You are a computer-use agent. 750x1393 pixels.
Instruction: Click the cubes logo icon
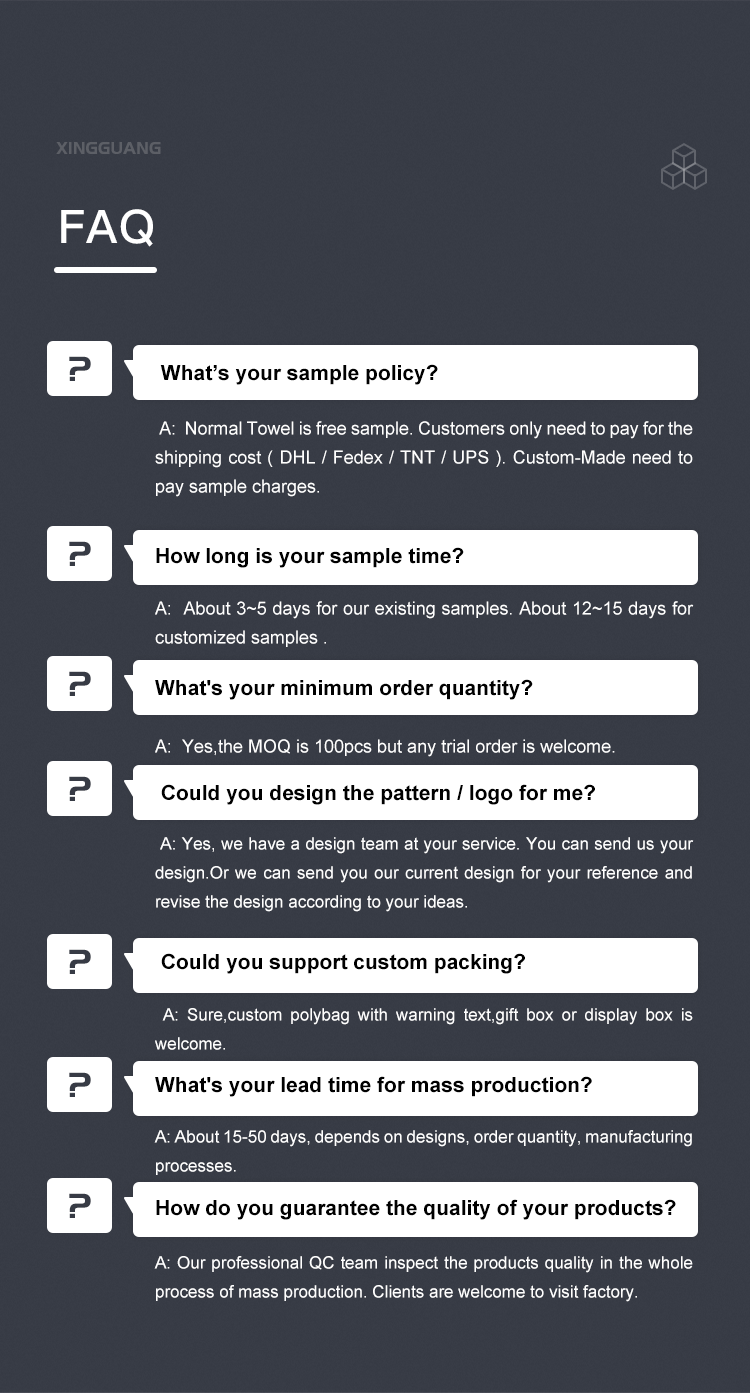[684, 167]
